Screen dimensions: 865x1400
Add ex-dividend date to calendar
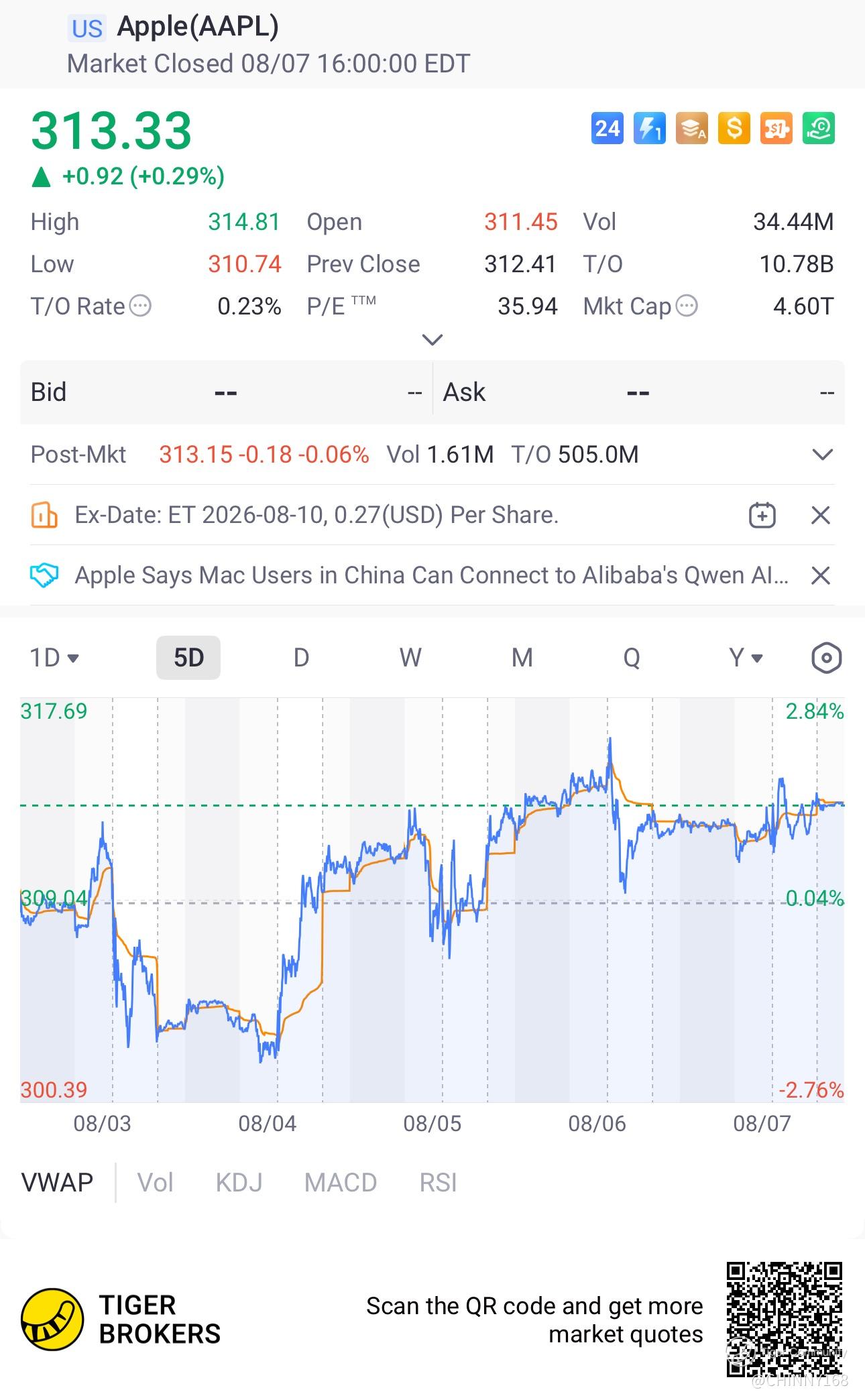pyautogui.click(x=762, y=515)
